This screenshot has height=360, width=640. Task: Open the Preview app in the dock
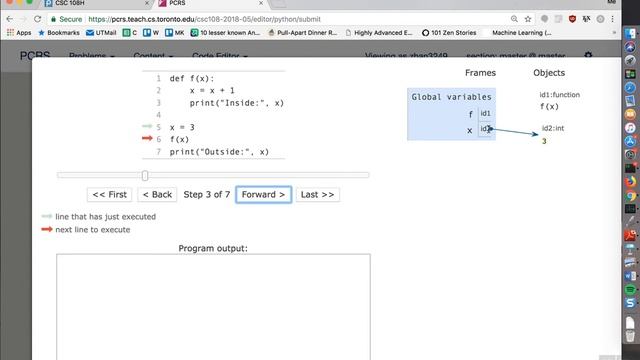(630, 101)
